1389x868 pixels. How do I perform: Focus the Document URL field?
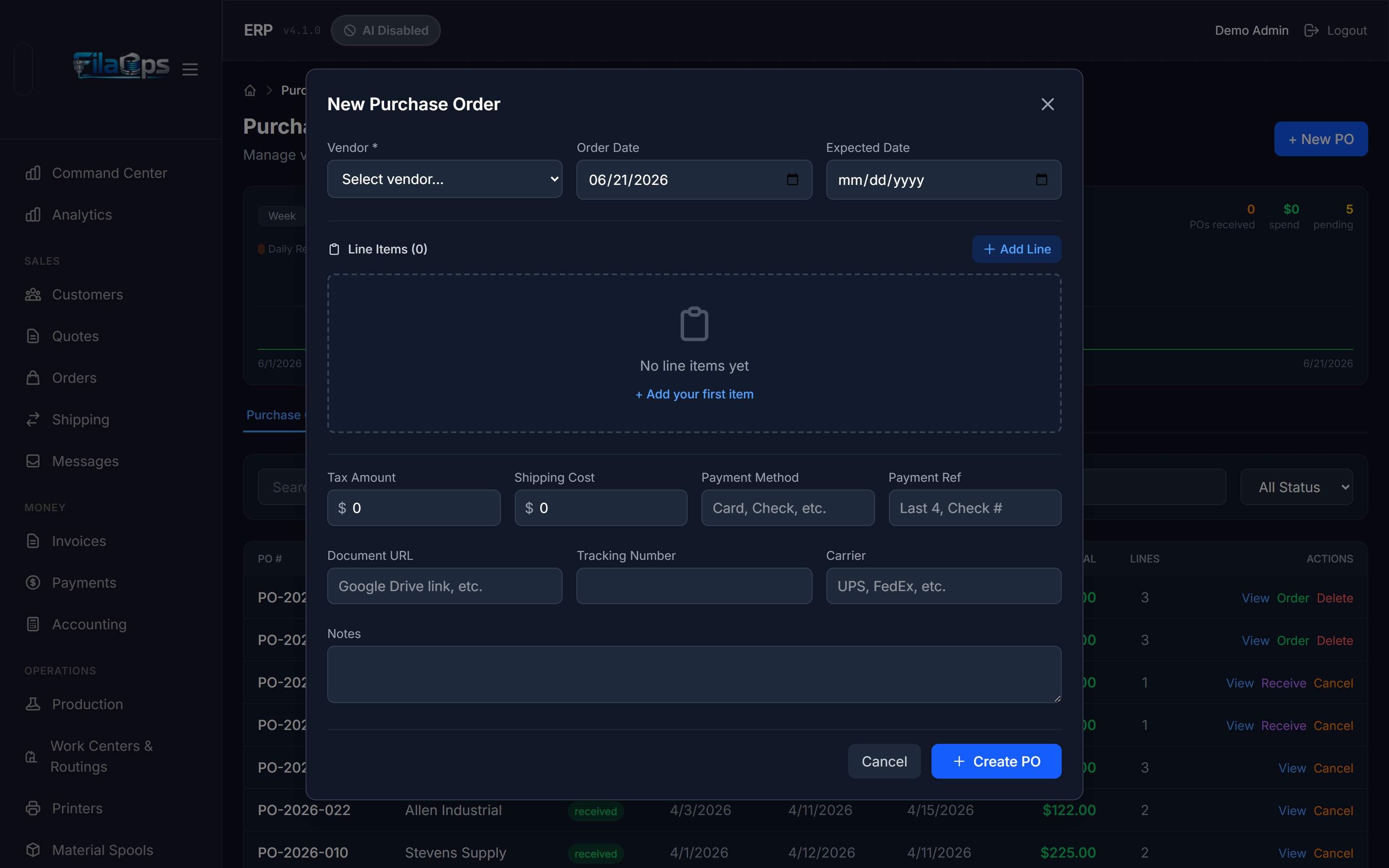coord(444,585)
